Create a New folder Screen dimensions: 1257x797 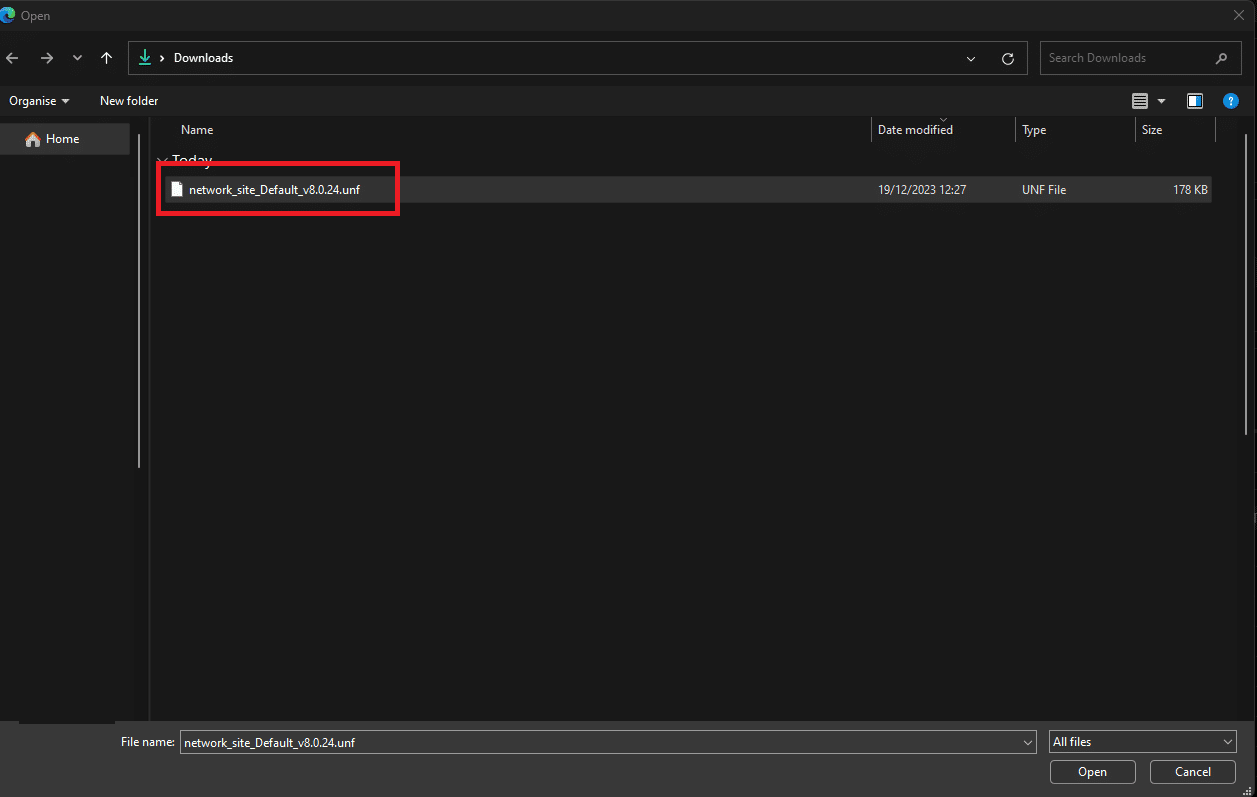(129, 101)
